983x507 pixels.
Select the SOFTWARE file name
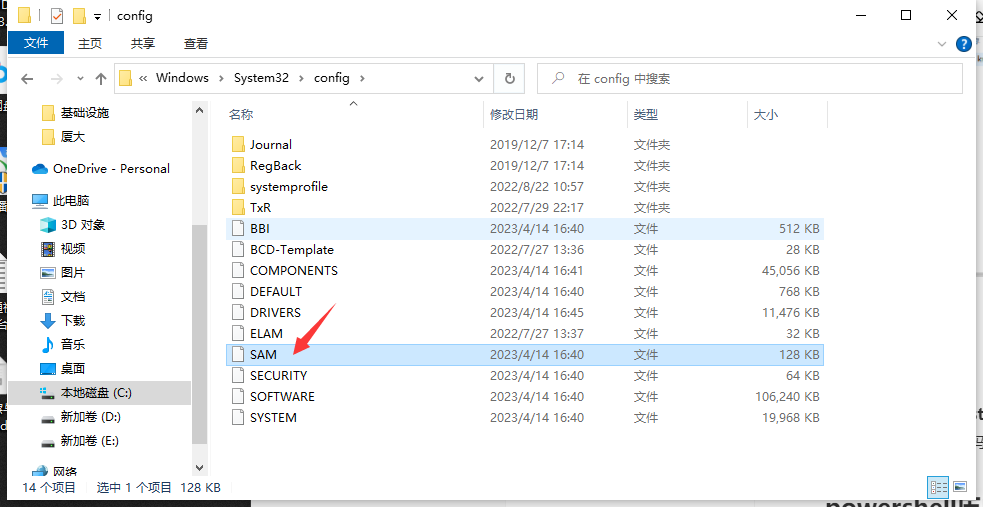click(282, 397)
